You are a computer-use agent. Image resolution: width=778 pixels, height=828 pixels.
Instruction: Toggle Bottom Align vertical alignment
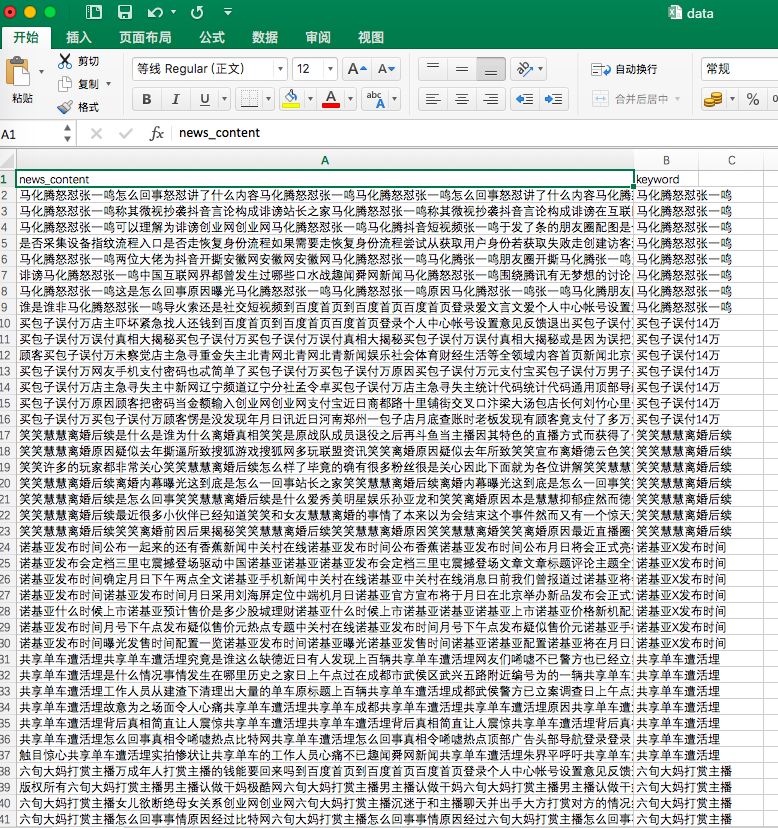pyautogui.click(x=491, y=69)
